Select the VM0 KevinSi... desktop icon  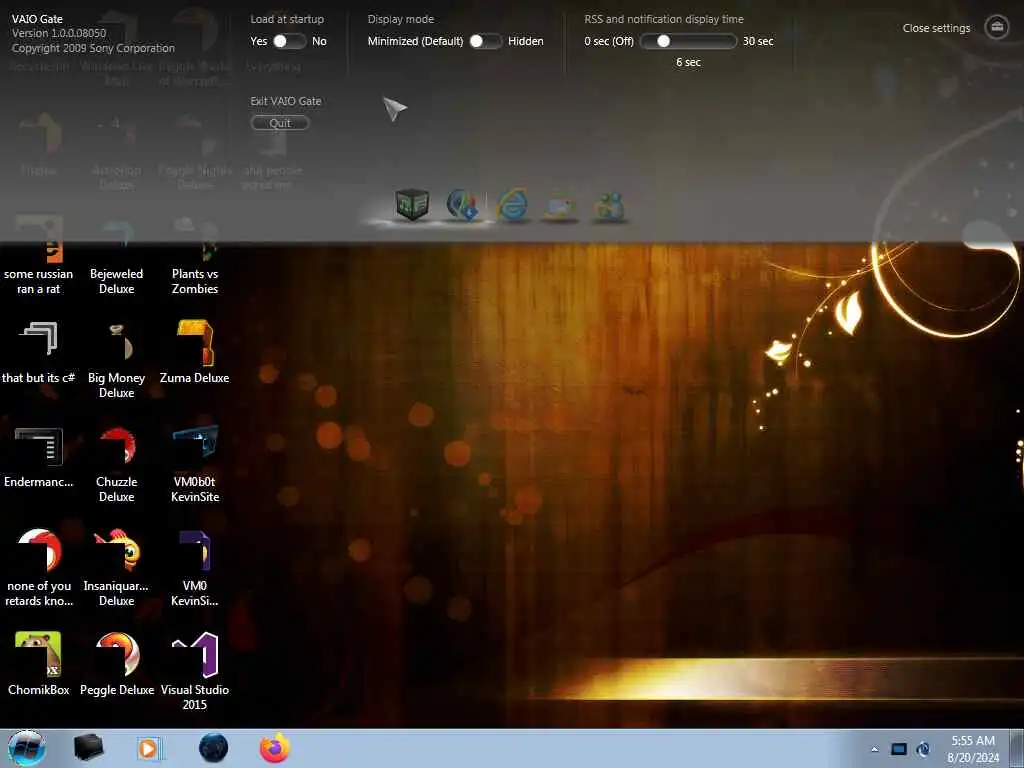195,568
